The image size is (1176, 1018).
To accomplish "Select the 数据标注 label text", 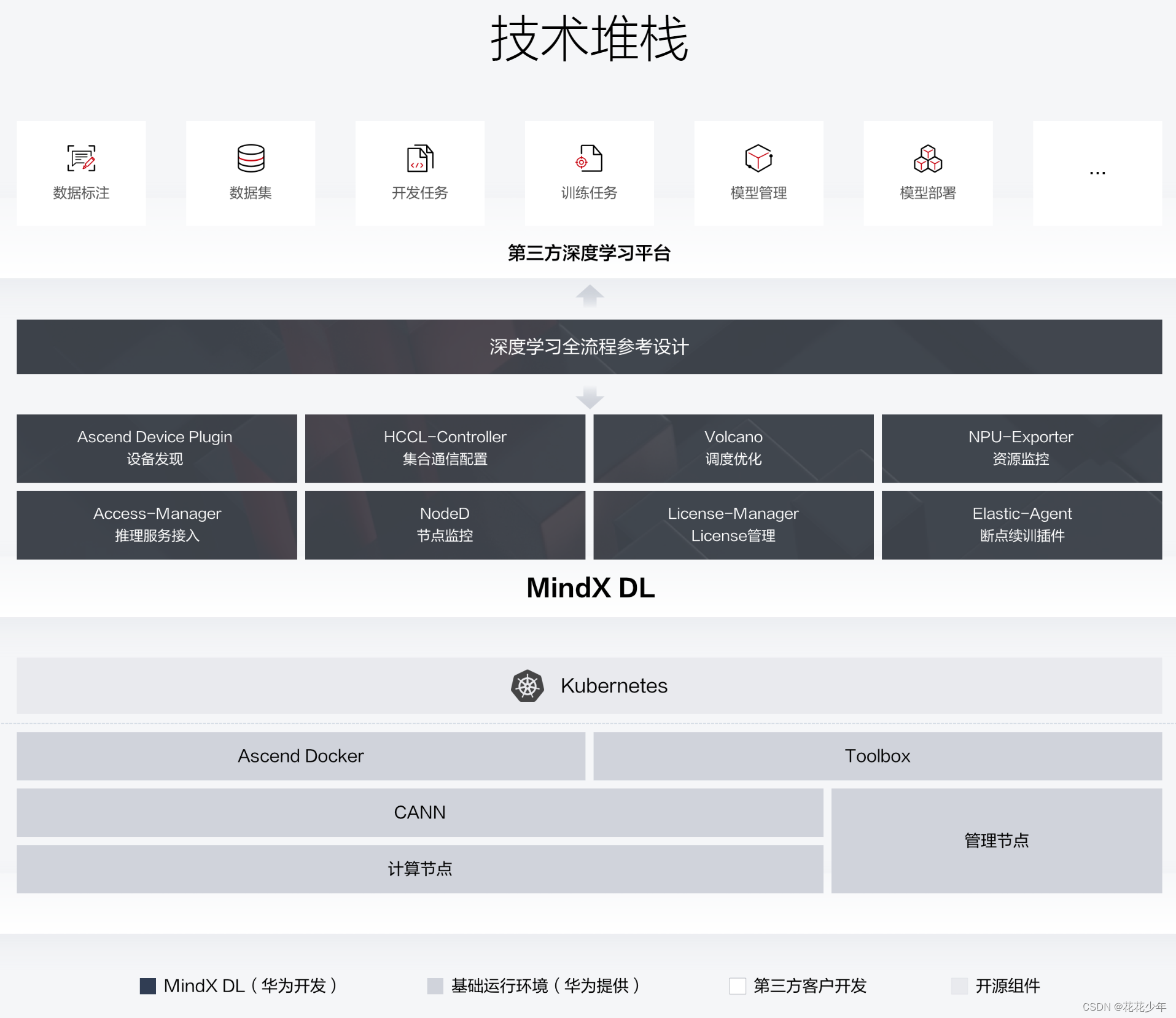I will (x=81, y=193).
